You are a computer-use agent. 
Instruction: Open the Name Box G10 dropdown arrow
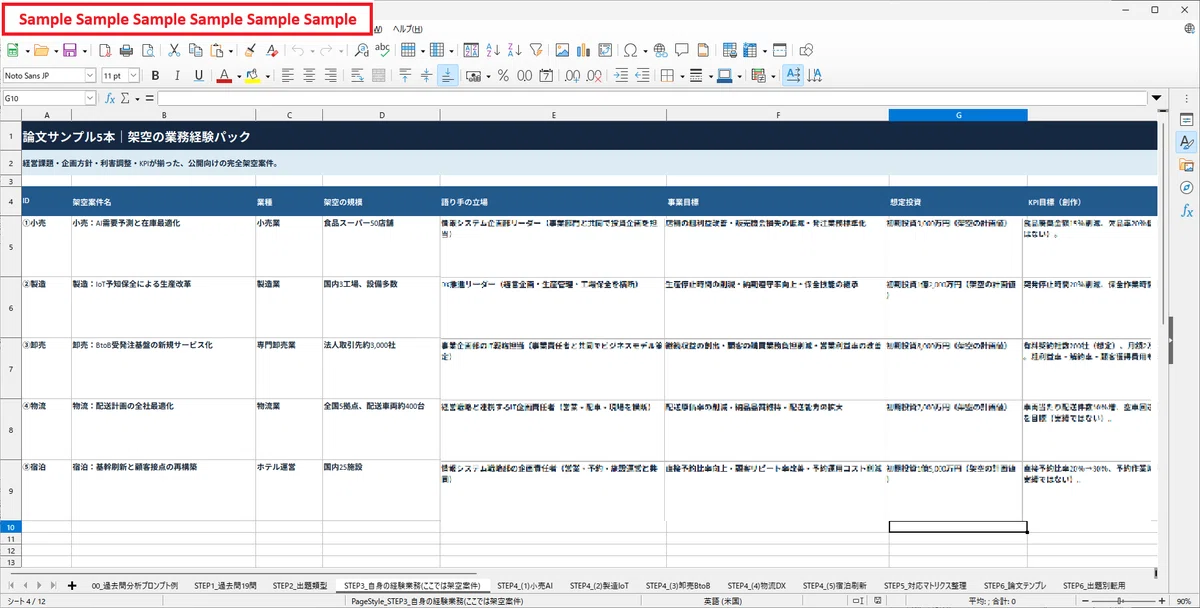point(90,98)
